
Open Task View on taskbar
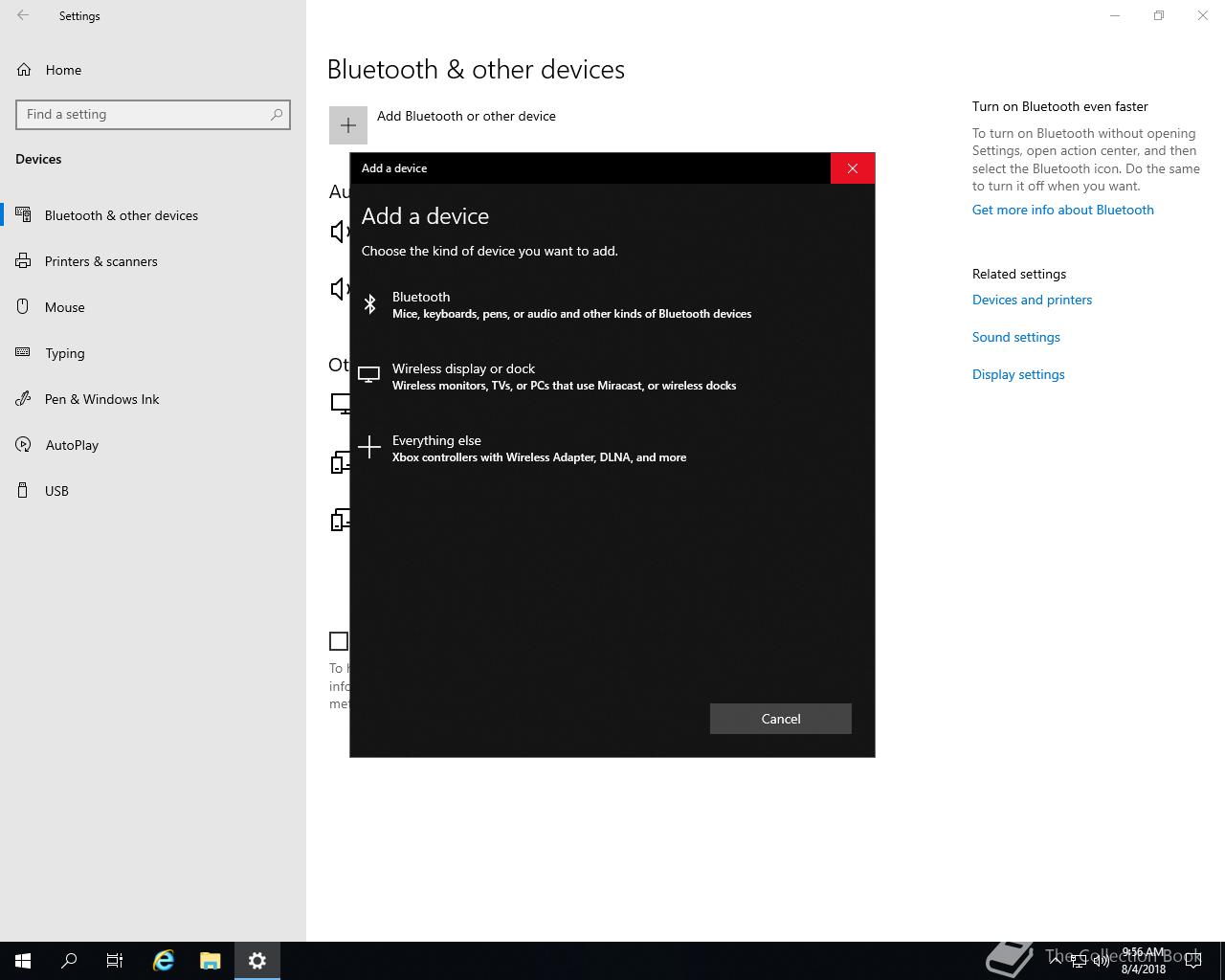pyautogui.click(x=115, y=961)
